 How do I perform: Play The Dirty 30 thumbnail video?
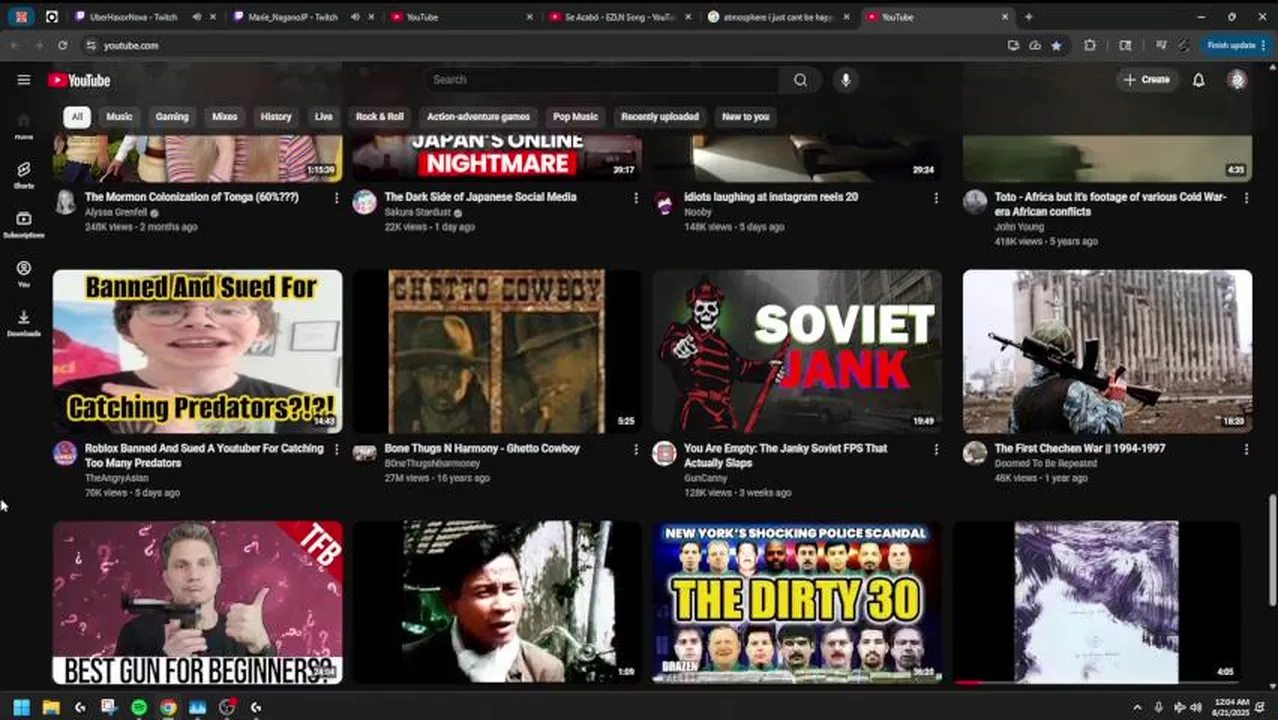(x=797, y=602)
